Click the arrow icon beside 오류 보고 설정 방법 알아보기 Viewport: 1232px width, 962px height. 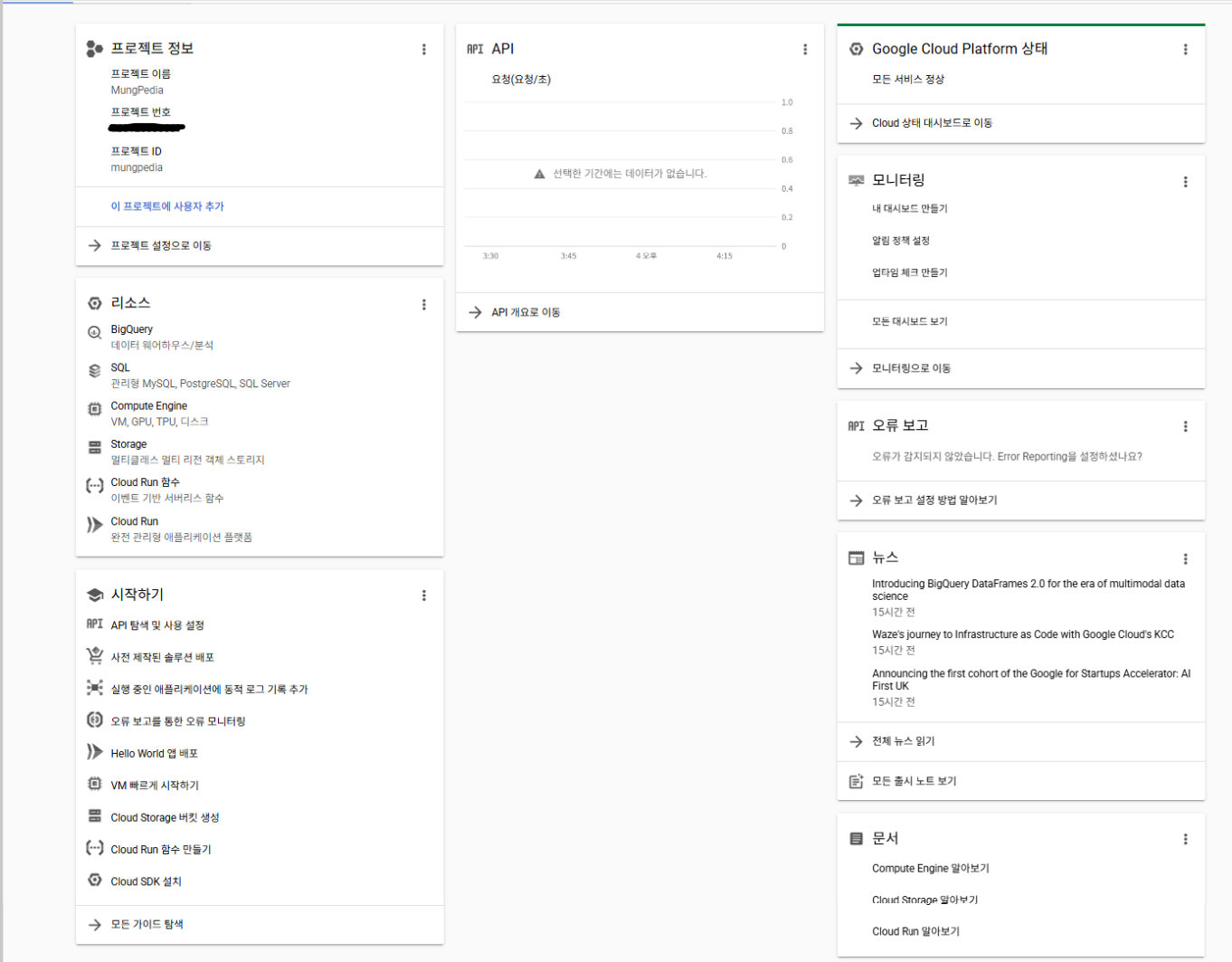point(856,500)
